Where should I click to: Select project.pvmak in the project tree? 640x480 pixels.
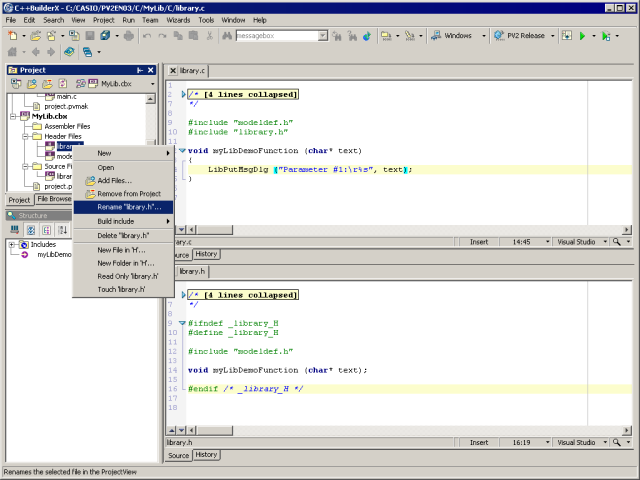pos(66,107)
